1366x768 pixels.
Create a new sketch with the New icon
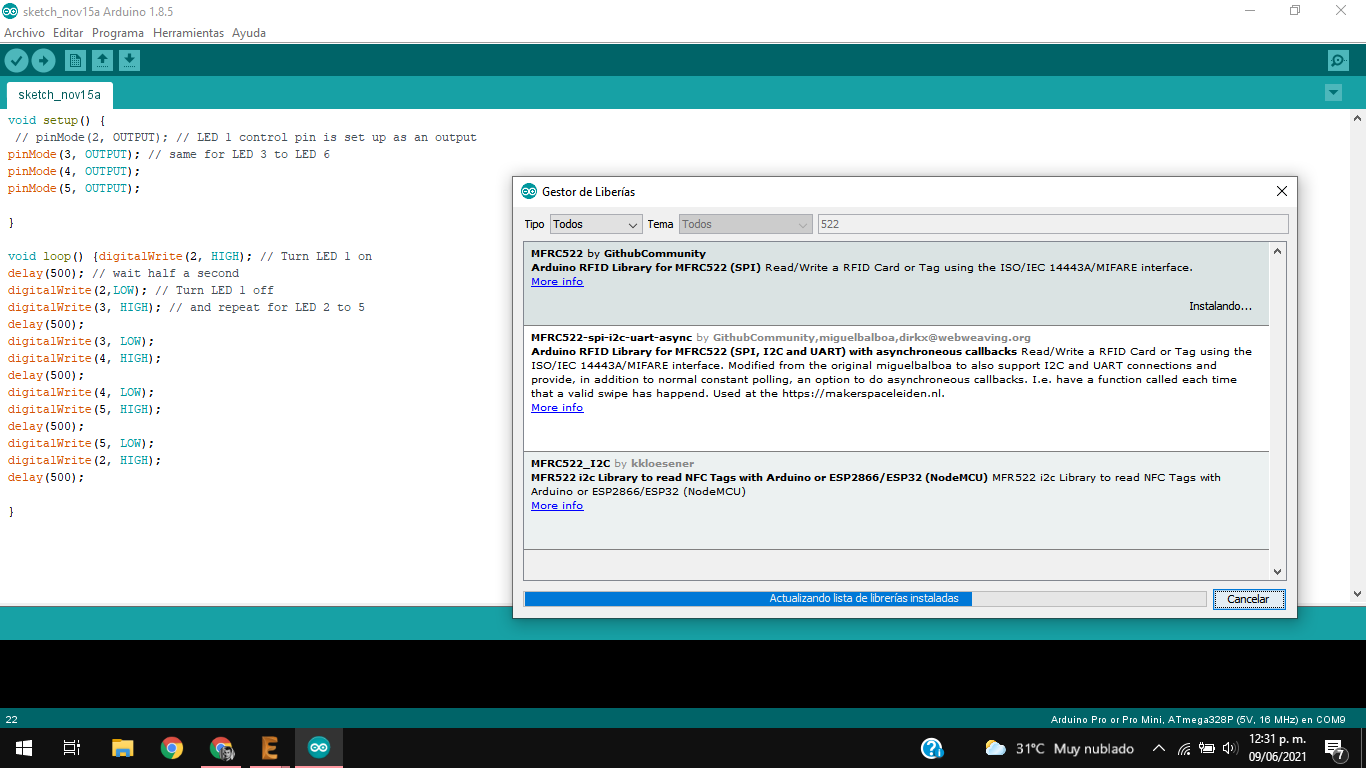coord(75,61)
